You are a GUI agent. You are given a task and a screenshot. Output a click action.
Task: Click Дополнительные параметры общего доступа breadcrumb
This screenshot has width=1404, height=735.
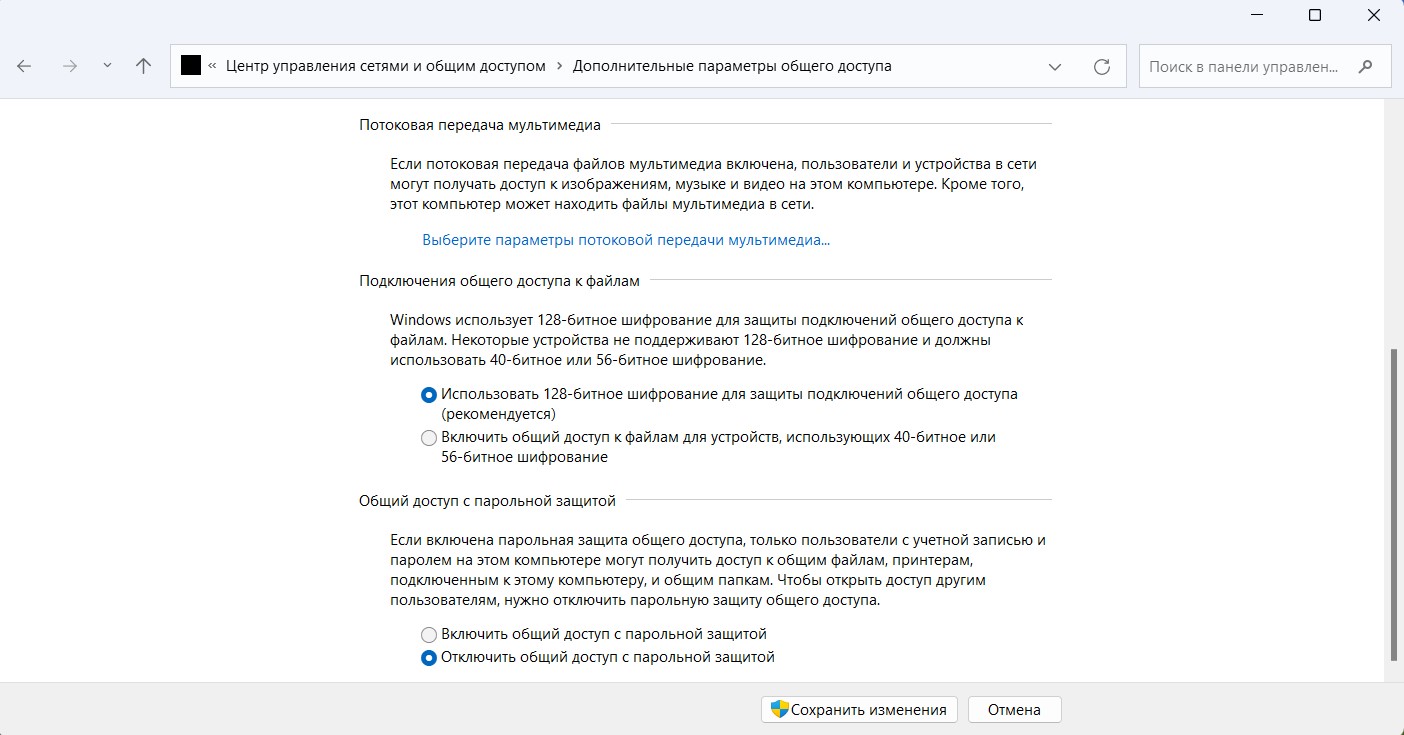click(732, 66)
